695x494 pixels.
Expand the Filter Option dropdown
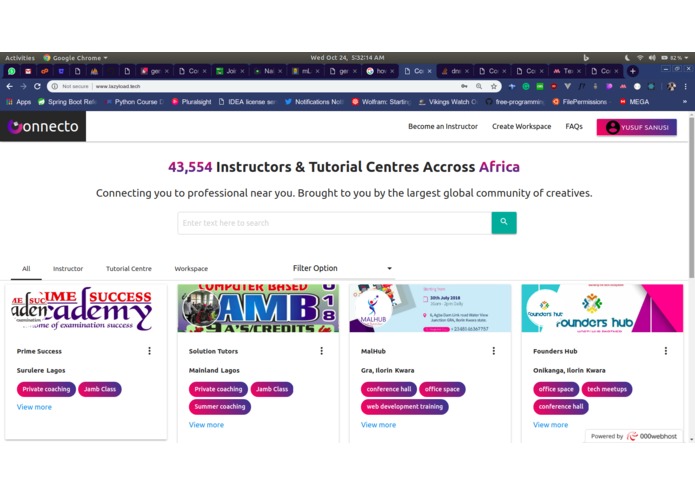tap(343, 268)
